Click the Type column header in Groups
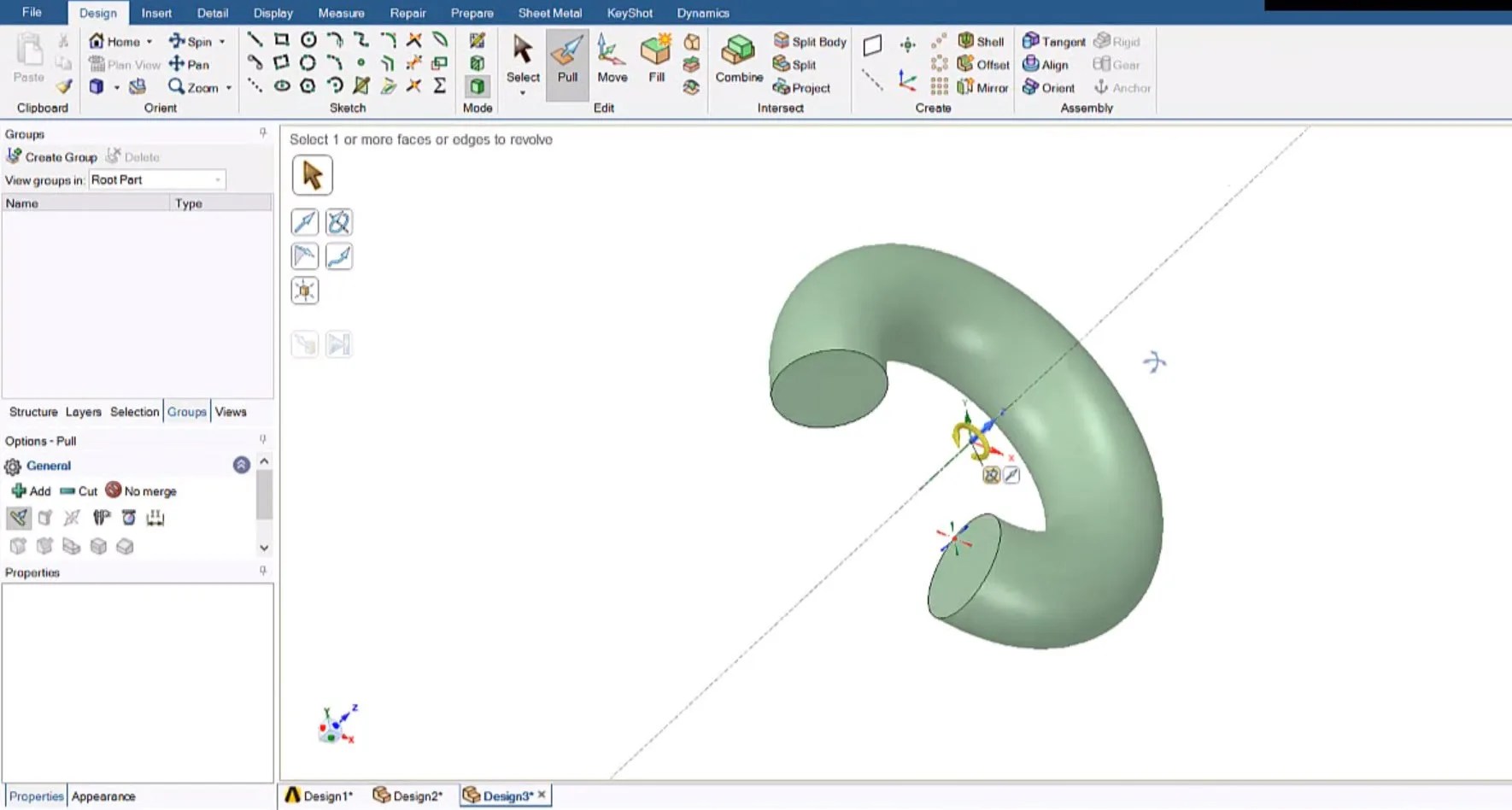 220,203
